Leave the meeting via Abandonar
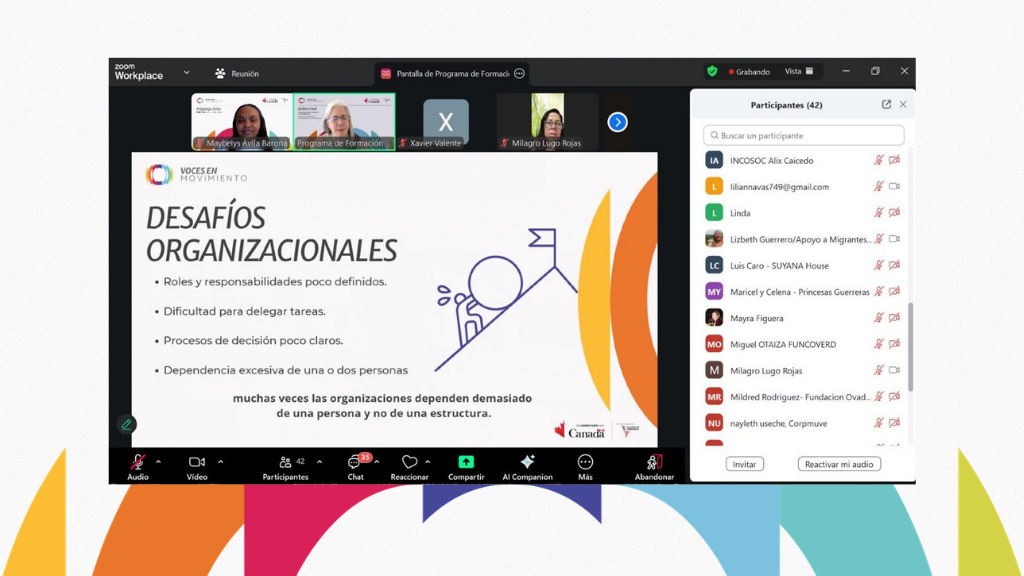This screenshot has height=576, width=1024. click(654, 465)
